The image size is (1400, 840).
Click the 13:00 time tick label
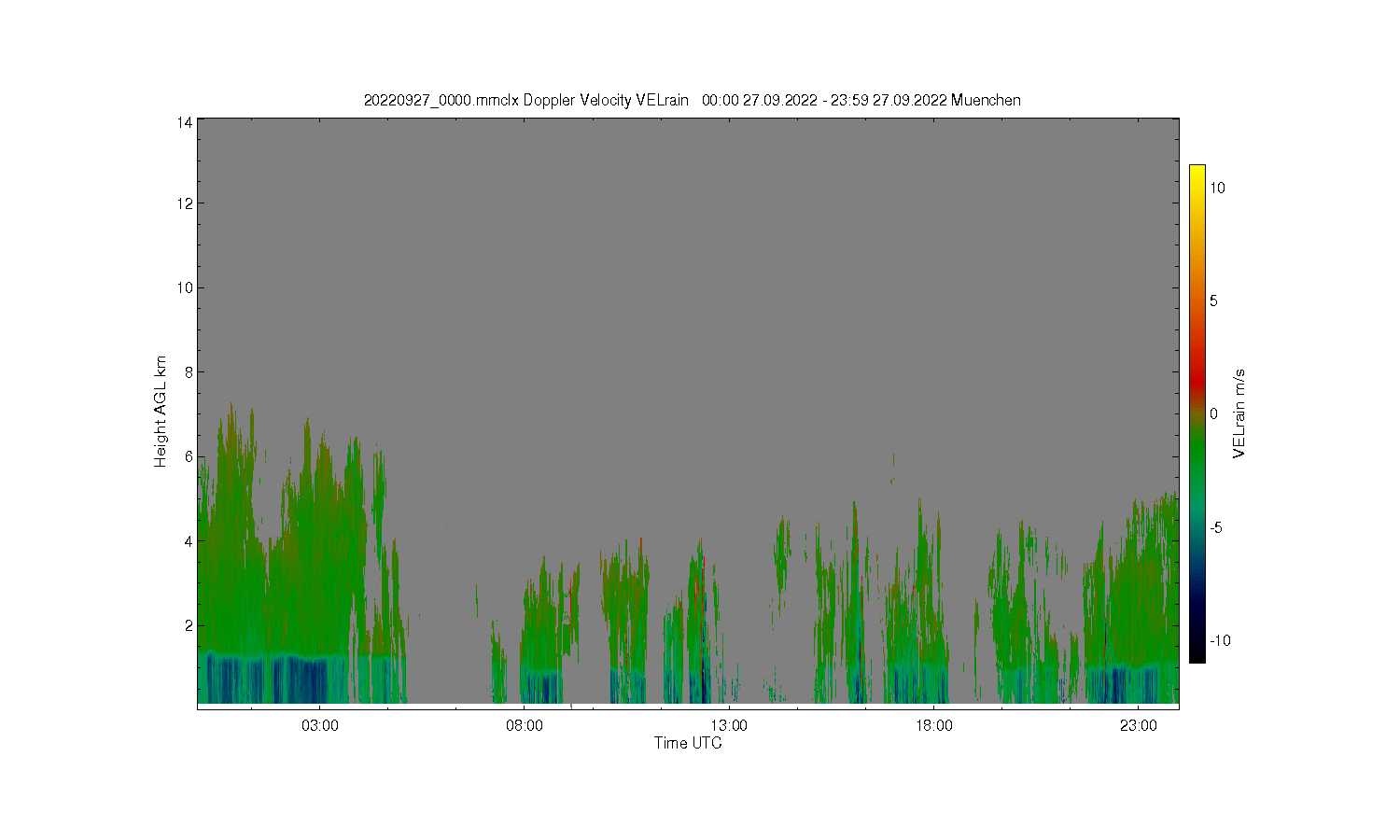click(x=729, y=726)
